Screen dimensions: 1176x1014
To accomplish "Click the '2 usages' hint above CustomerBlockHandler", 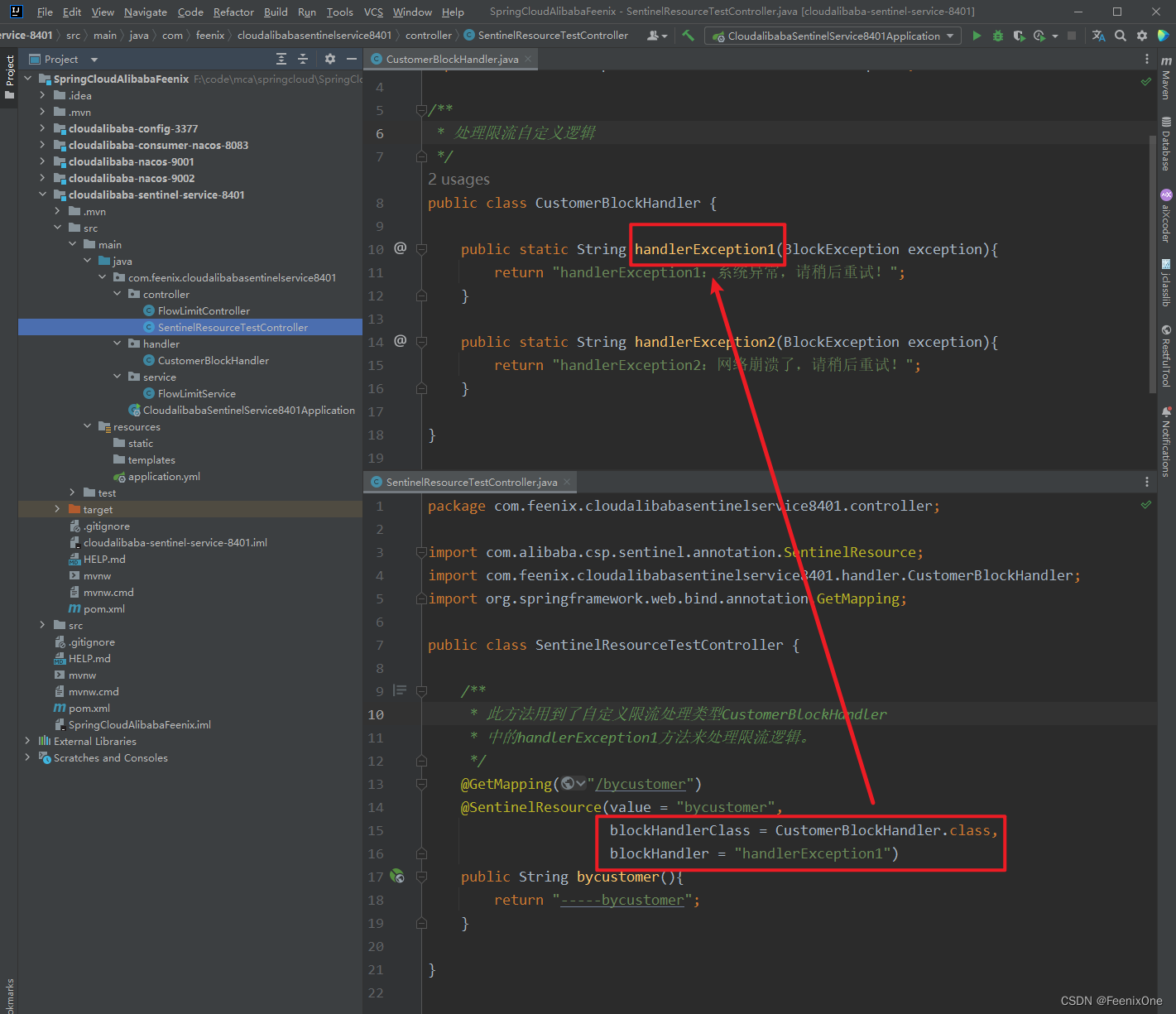I will [458, 180].
